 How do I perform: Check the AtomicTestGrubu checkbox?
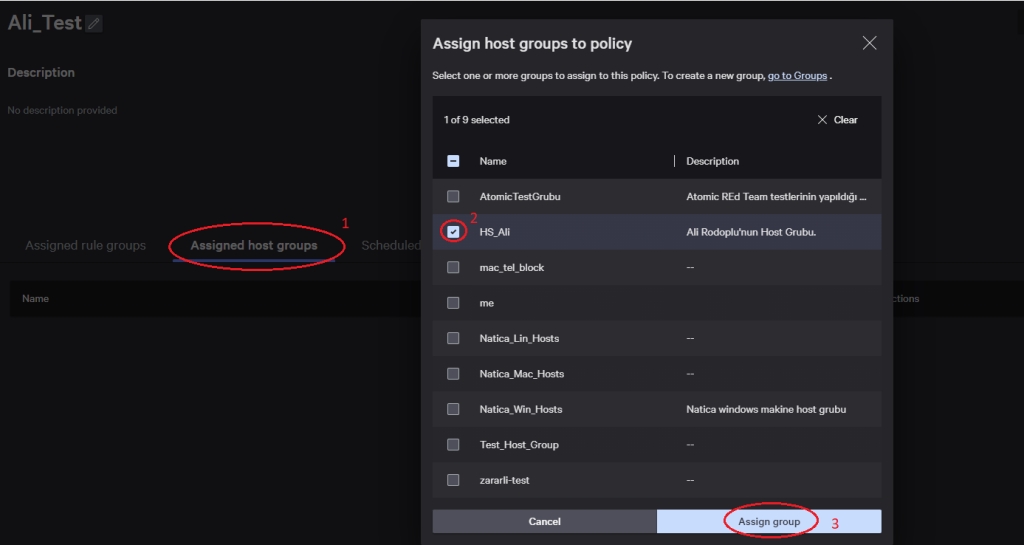pyautogui.click(x=453, y=197)
